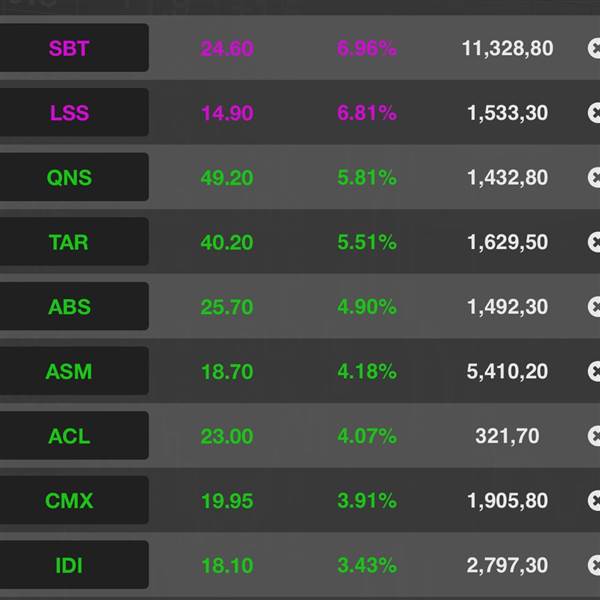The image size is (600, 600).
Task: Delete IDI entry with X icon
Action: (x=594, y=565)
